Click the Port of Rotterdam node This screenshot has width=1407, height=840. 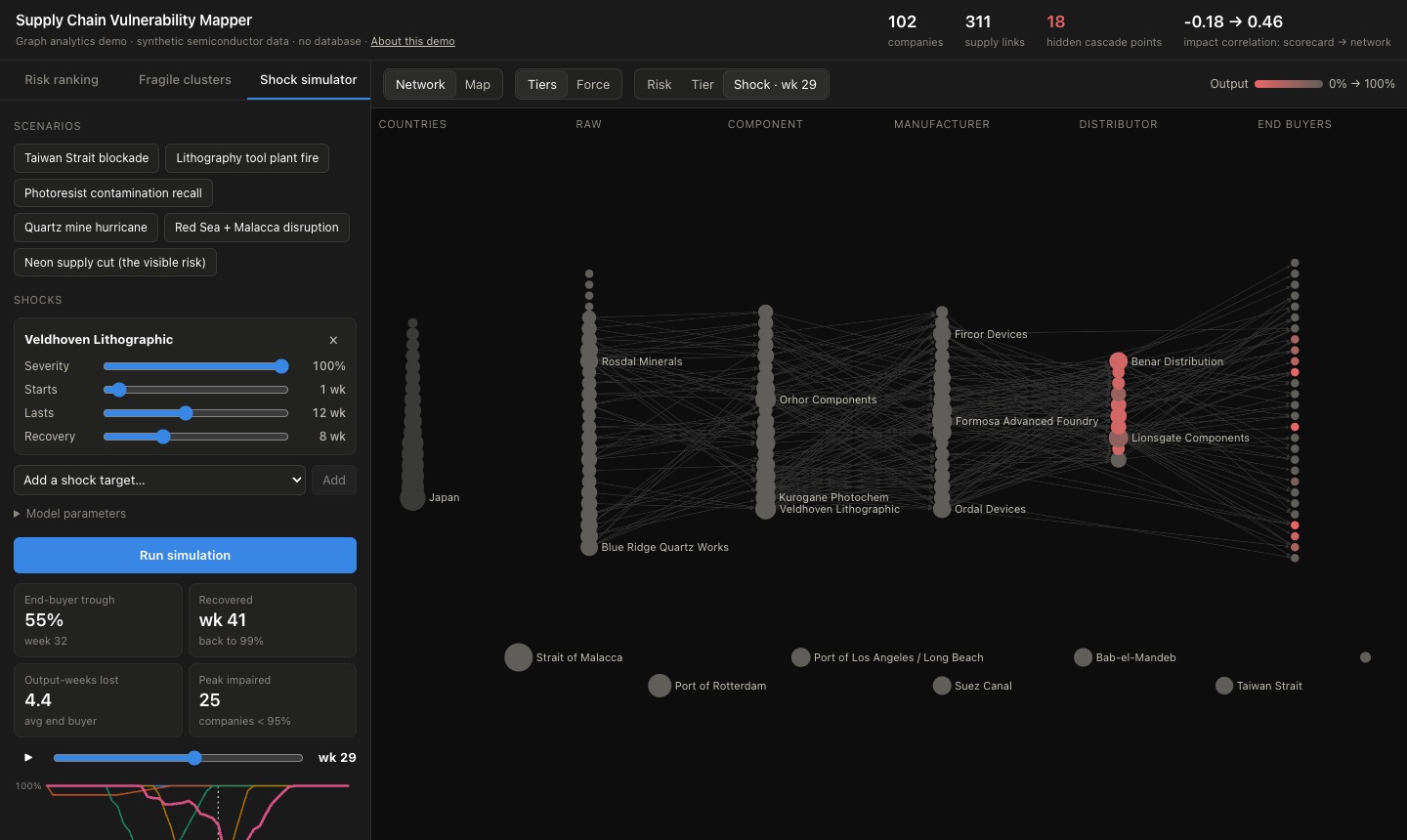point(660,686)
